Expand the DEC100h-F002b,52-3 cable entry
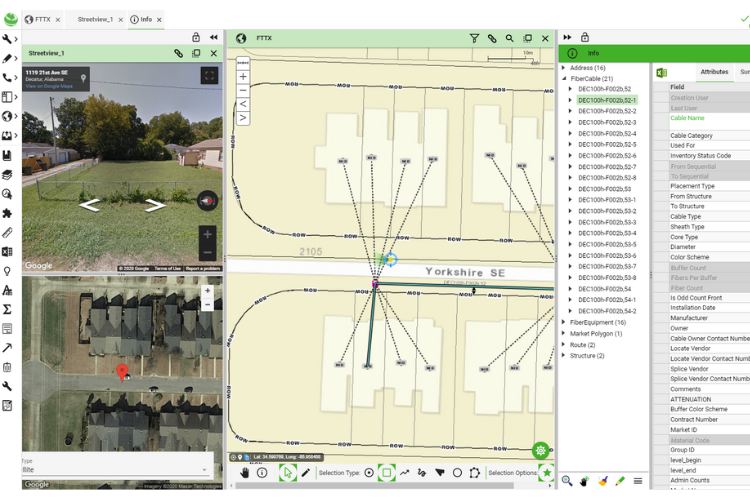The image size is (750, 500). (x=570, y=122)
